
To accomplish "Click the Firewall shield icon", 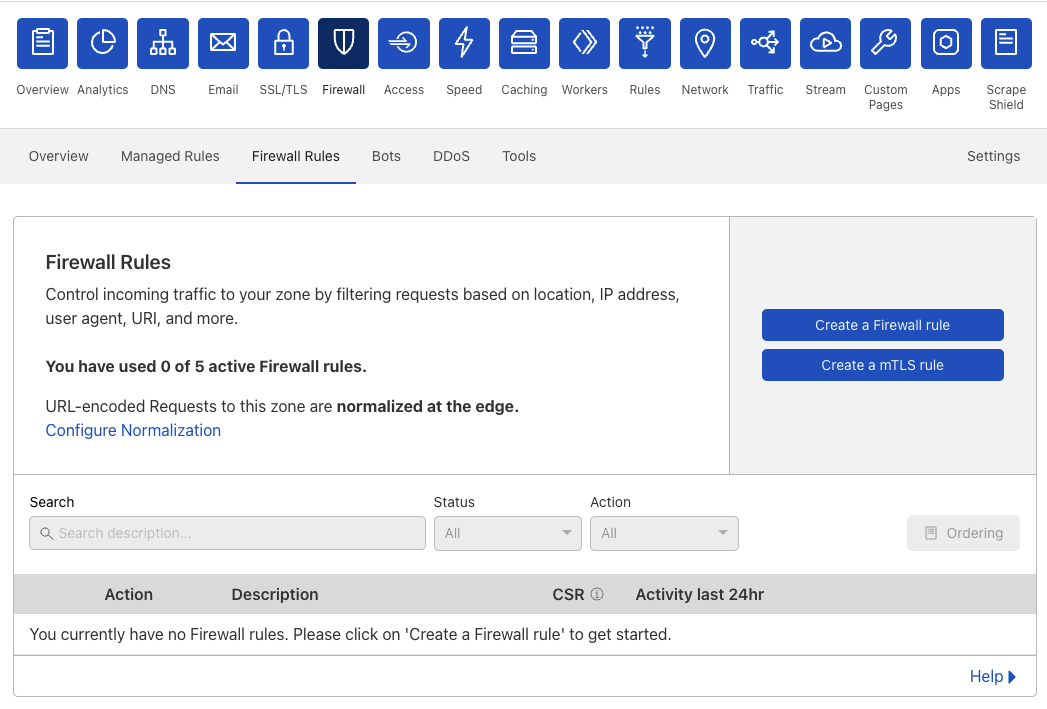I will tap(343, 43).
